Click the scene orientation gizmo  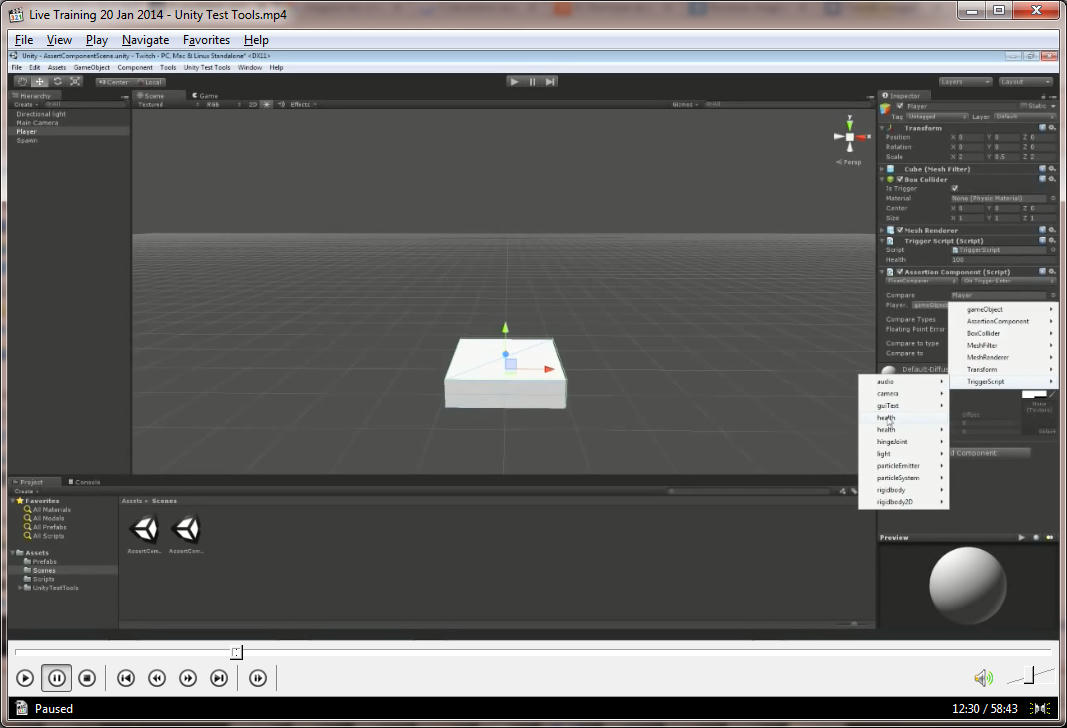pyautogui.click(x=850, y=137)
